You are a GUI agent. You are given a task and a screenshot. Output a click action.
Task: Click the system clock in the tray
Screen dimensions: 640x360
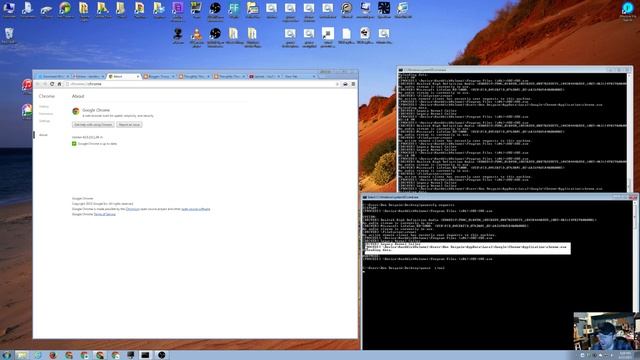click(624, 355)
